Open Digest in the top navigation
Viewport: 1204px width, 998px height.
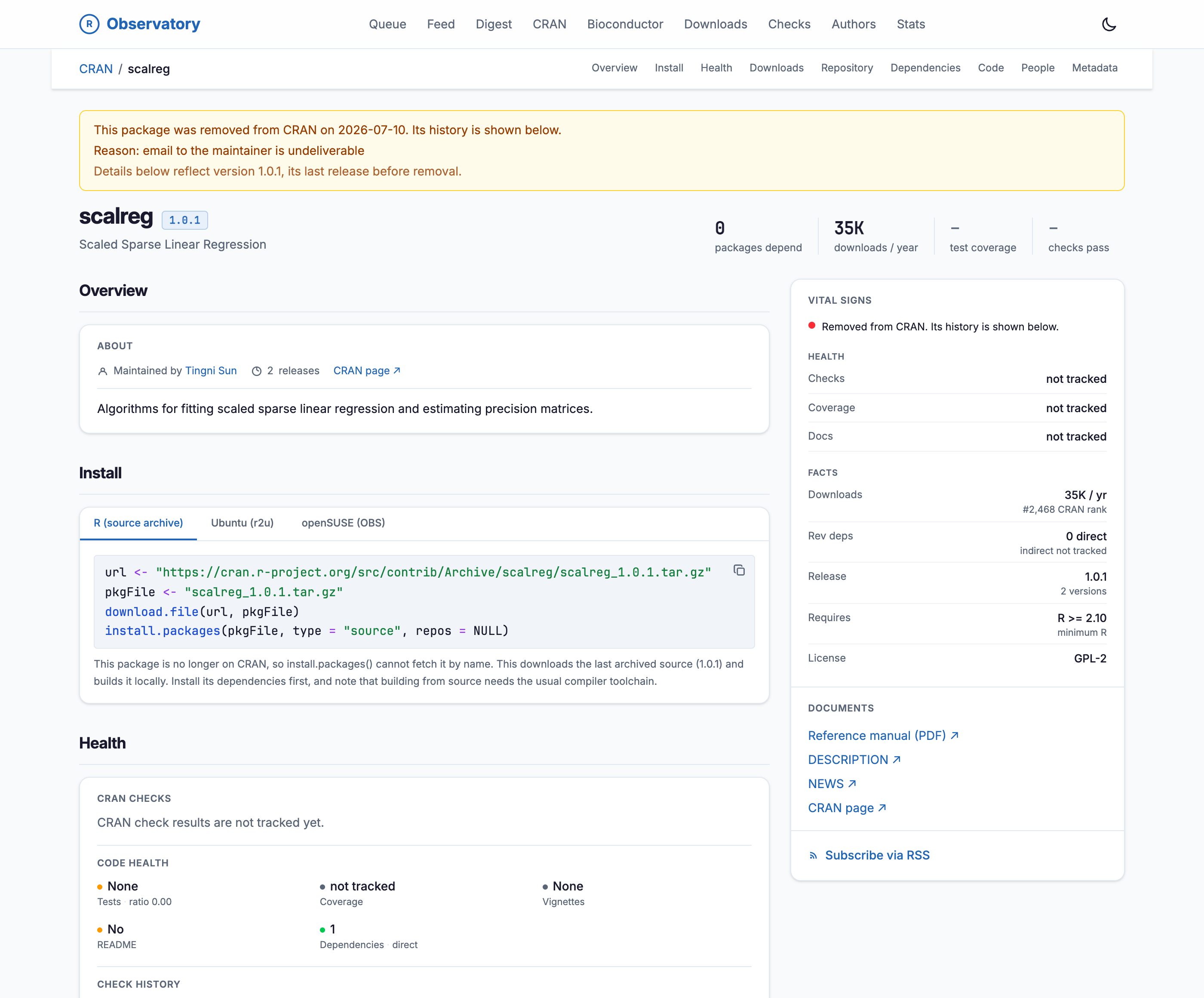(x=494, y=24)
